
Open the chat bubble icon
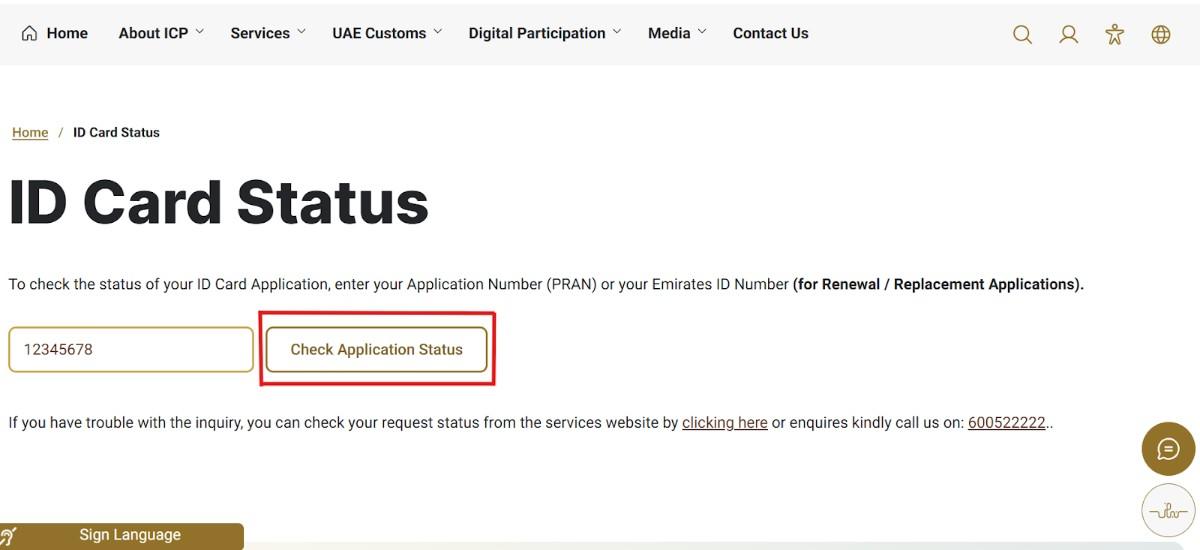[1168, 449]
